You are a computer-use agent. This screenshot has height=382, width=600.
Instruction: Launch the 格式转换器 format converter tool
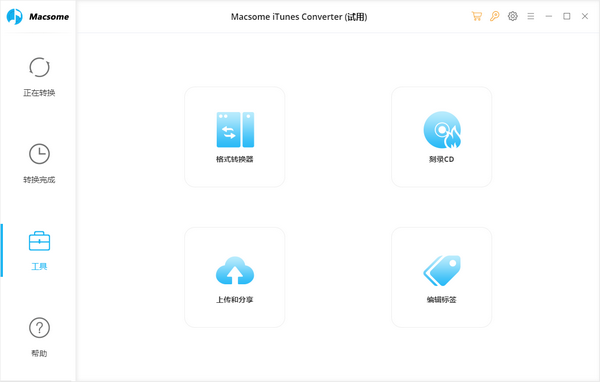235,137
